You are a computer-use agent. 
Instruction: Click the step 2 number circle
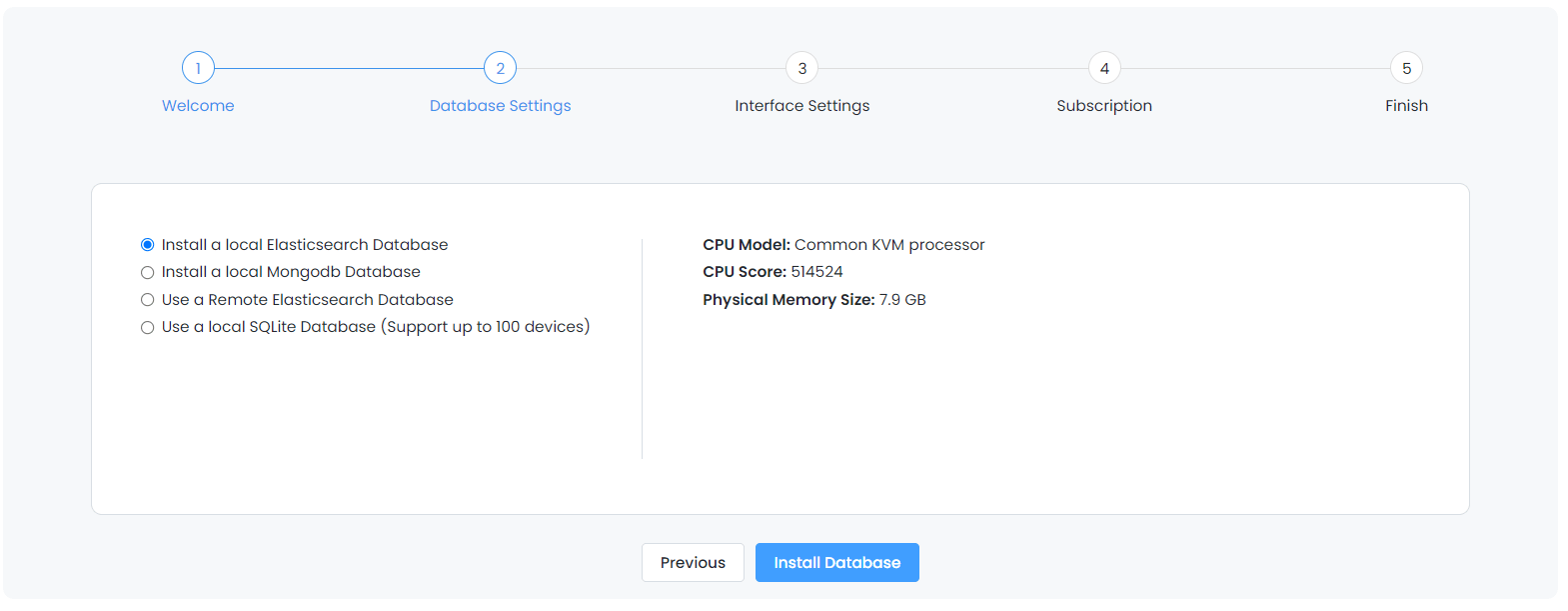[500, 68]
